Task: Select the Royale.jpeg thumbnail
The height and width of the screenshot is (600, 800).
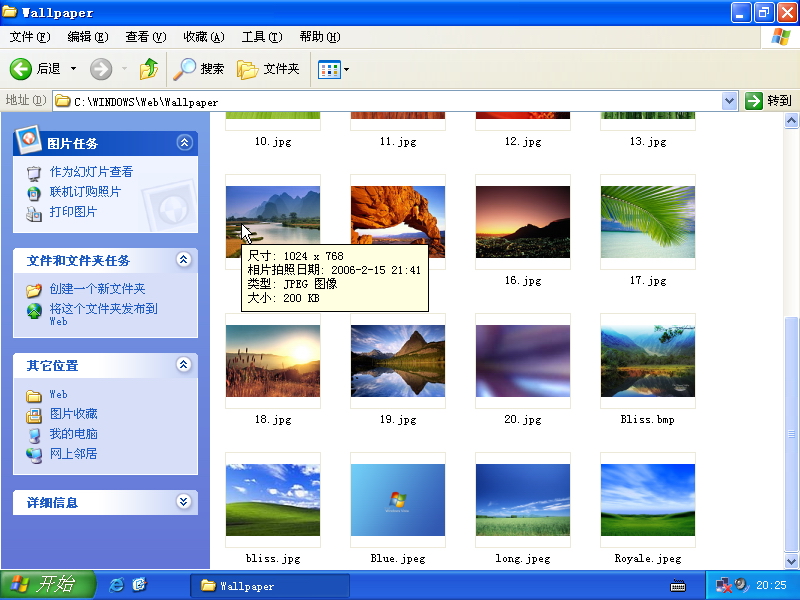Action: click(647, 499)
